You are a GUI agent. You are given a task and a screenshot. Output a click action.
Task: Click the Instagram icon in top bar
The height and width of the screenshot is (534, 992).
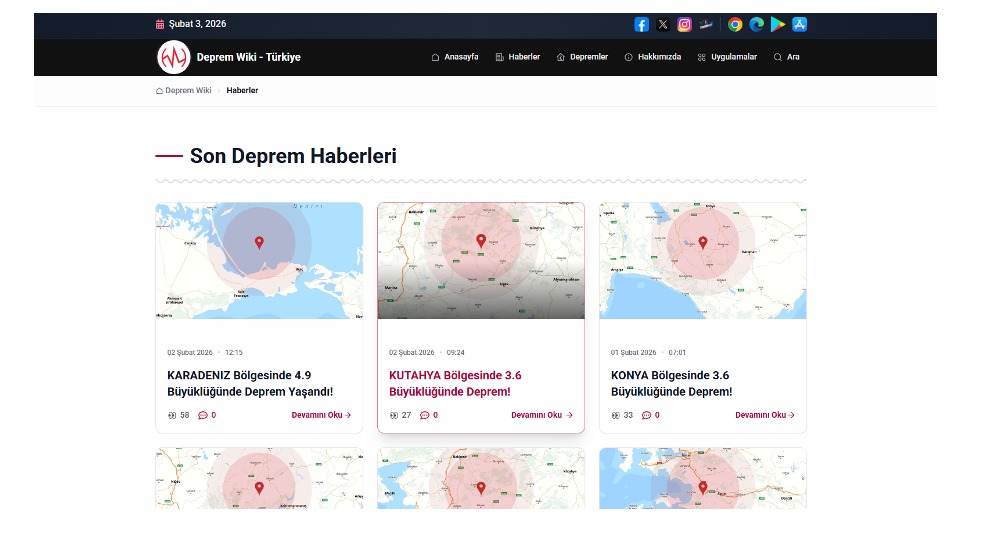pyautogui.click(x=684, y=25)
